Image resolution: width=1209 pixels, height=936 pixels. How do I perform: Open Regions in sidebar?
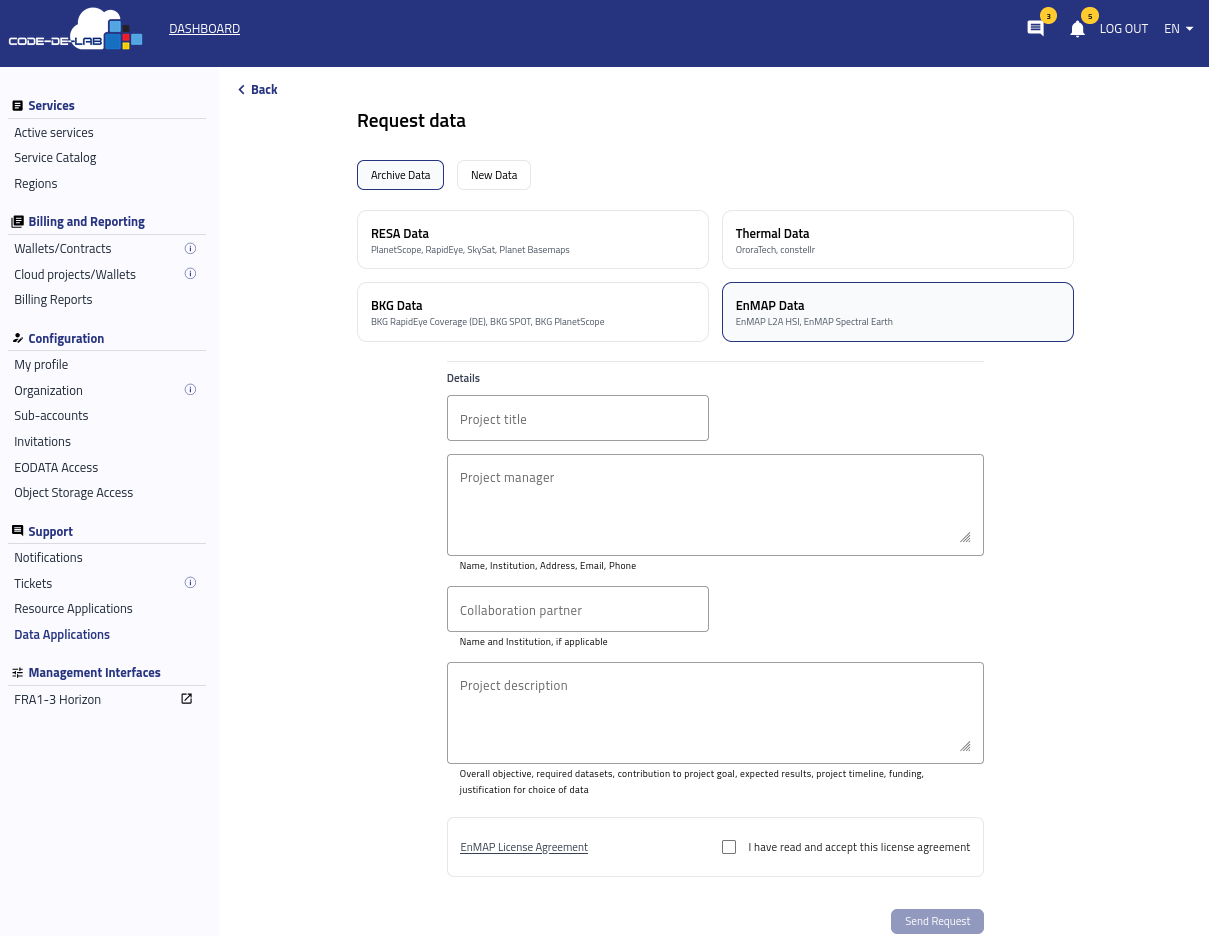click(x=36, y=184)
